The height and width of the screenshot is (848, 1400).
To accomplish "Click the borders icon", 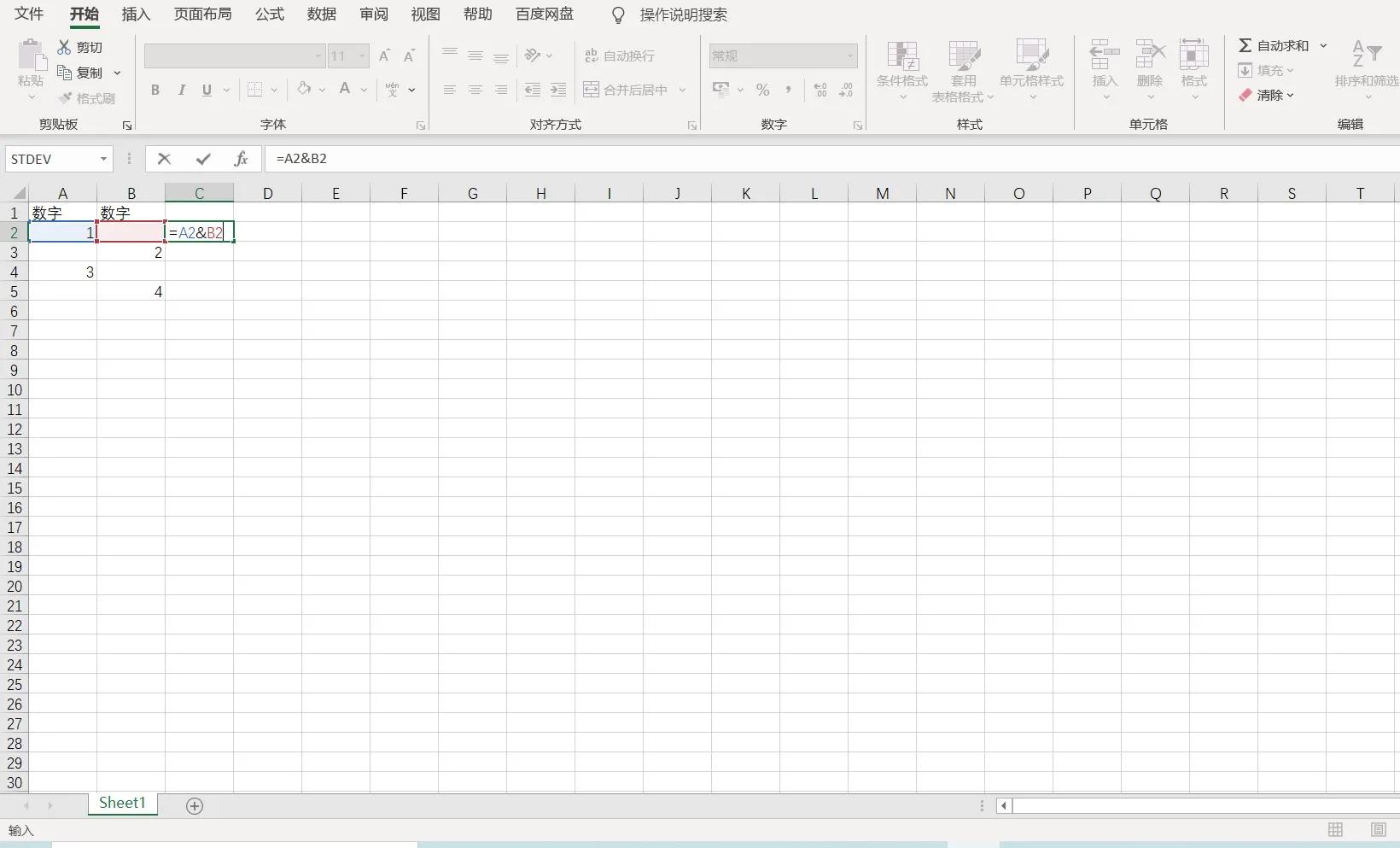I will click(x=254, y=89).
